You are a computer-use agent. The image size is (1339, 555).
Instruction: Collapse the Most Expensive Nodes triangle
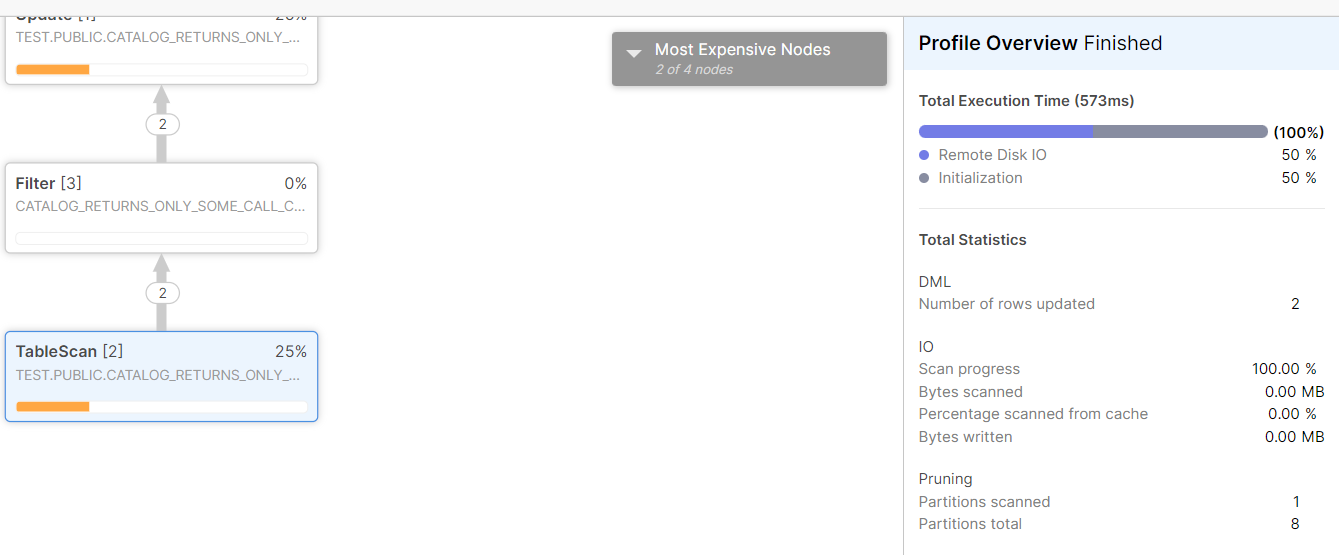(x=633, y=54)
